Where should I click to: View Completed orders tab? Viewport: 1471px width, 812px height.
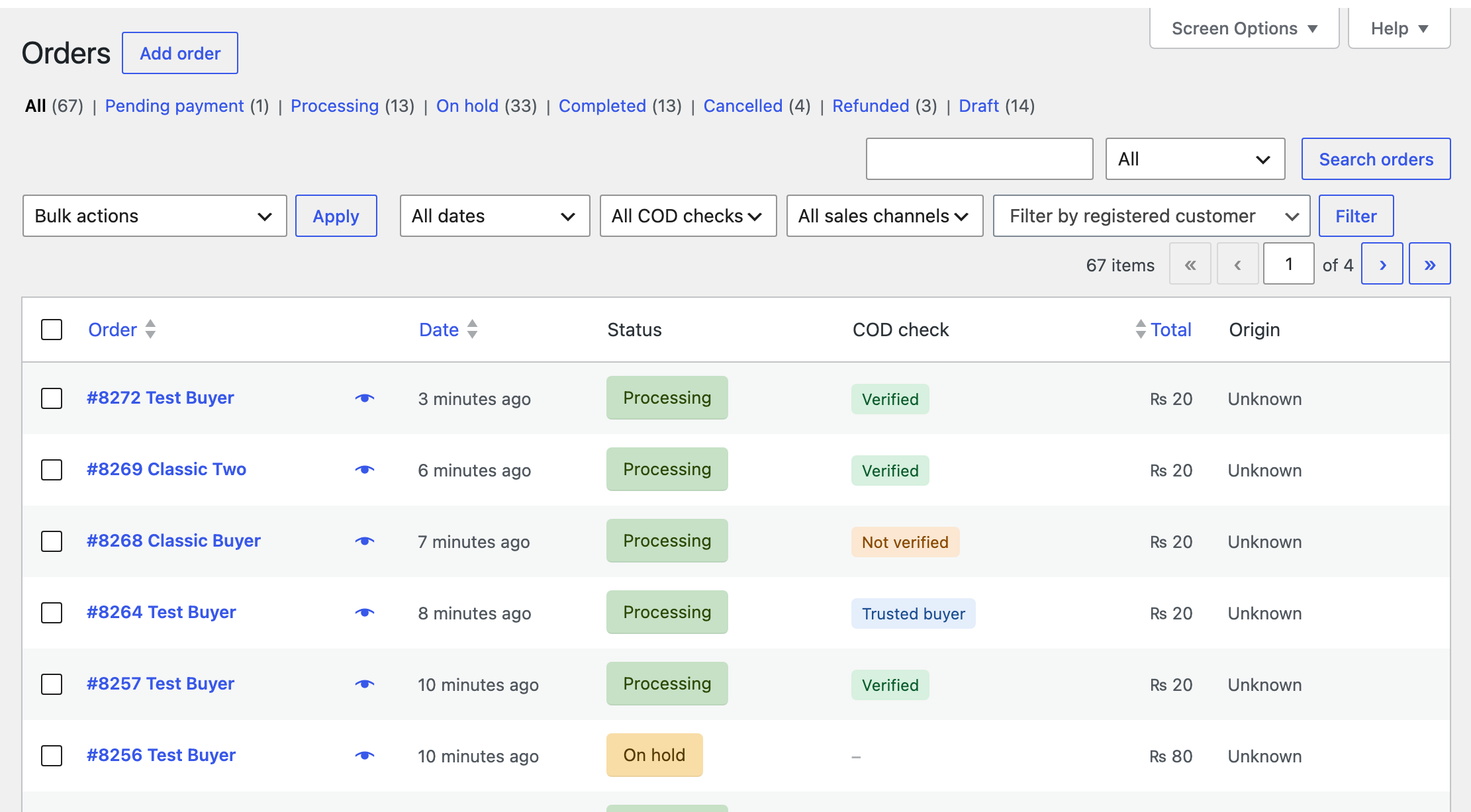pos(602,106)
